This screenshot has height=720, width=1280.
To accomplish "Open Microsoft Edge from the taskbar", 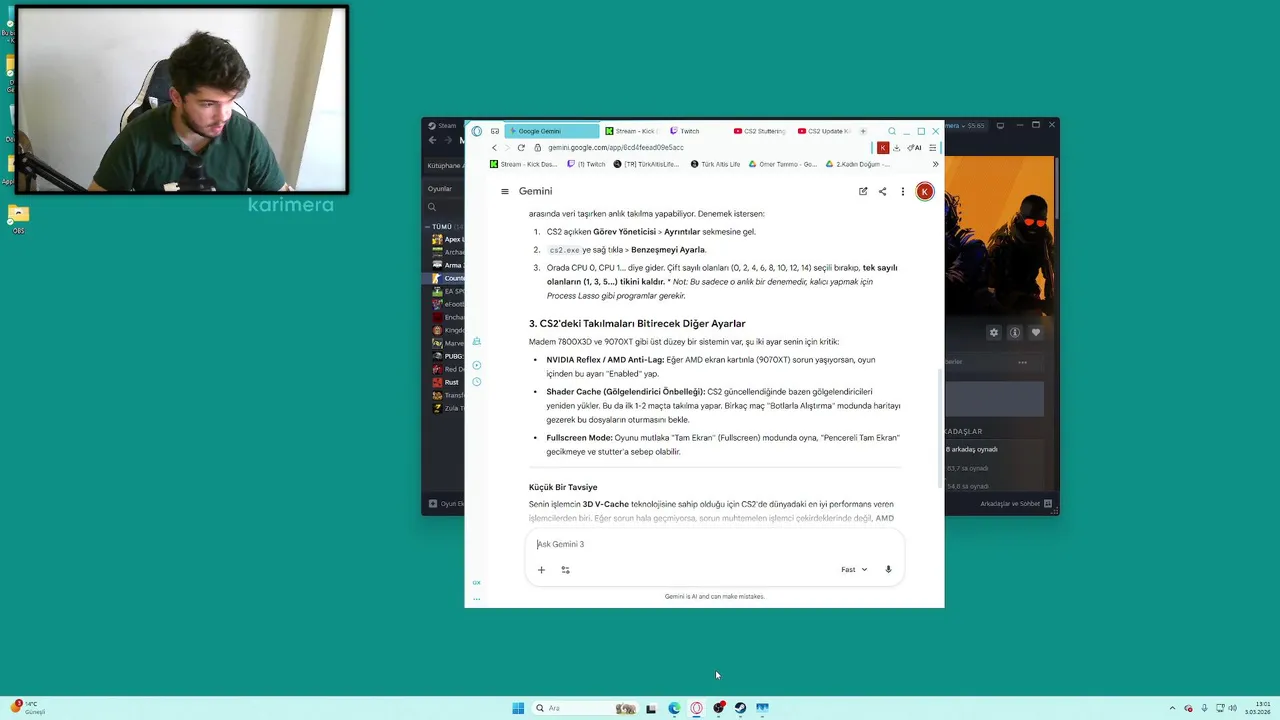I will pos(674,708).
